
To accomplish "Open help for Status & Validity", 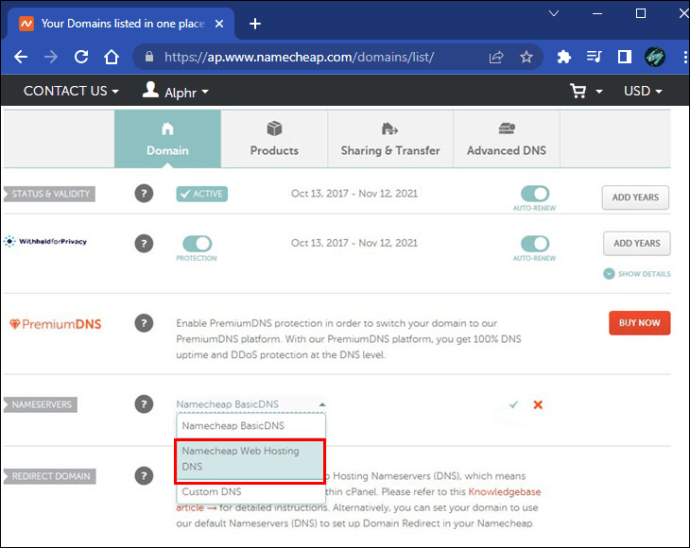I will coord(144,193).
